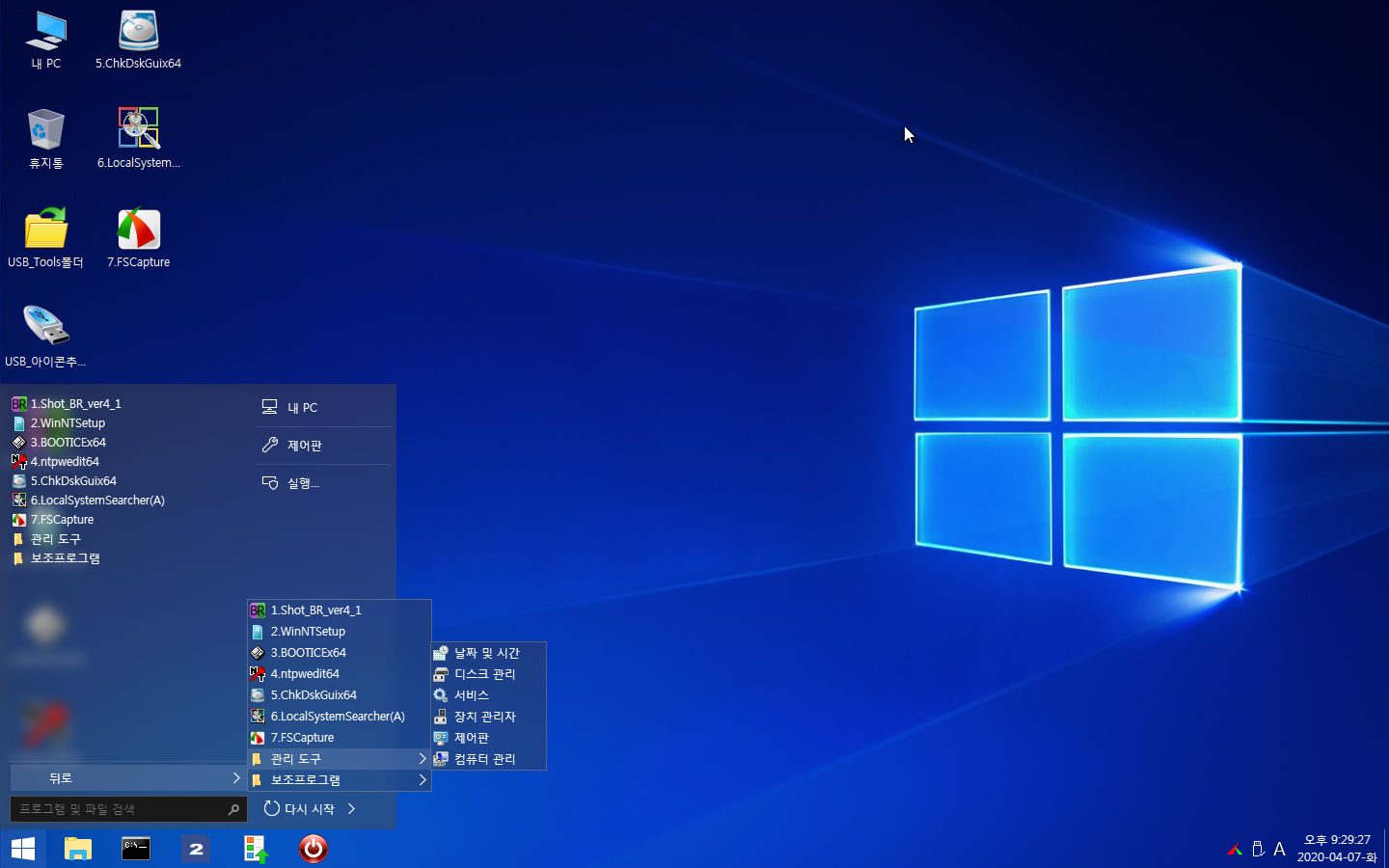Image resolution: width=1389 pixels, height=868 pixels.
Task: Select 6.LocalSystemSearcher(A) in the programs submenu
Action: [340, 717]
